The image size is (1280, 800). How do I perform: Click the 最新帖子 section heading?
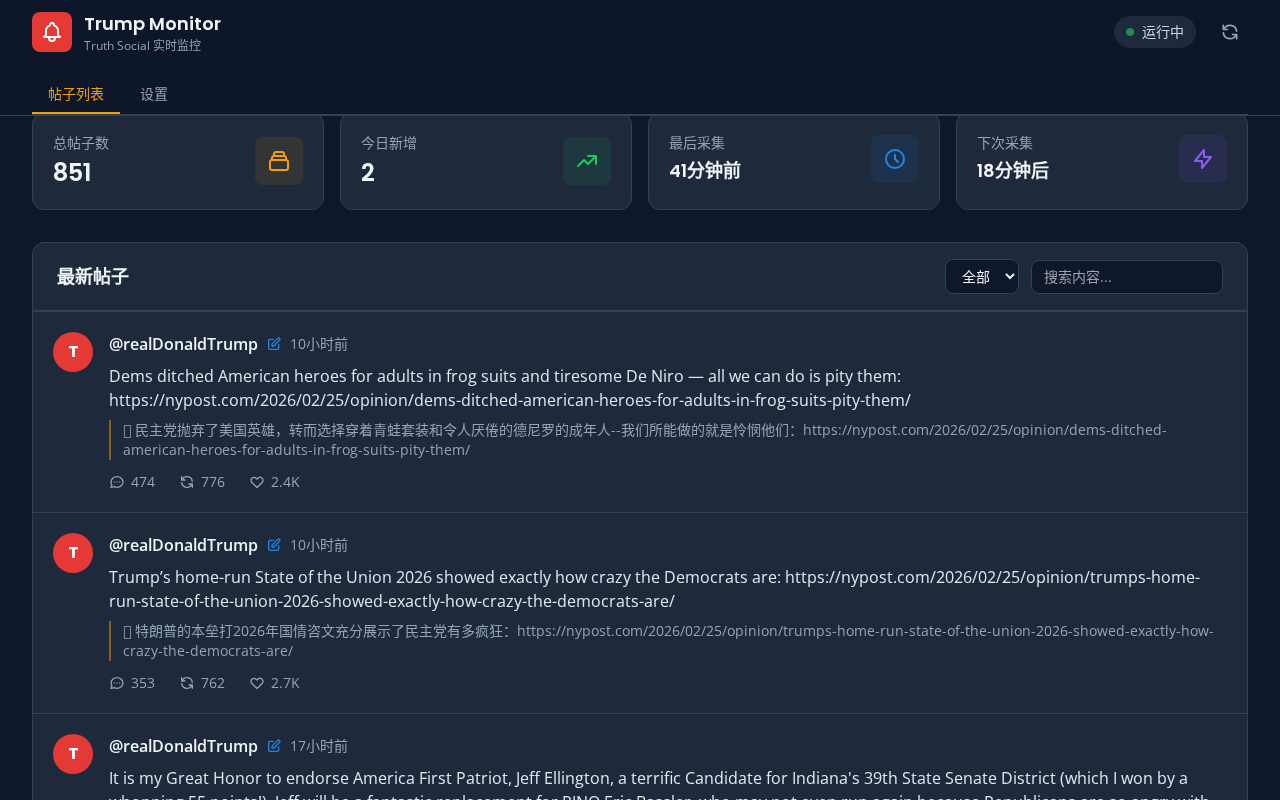tap(93, 277)
